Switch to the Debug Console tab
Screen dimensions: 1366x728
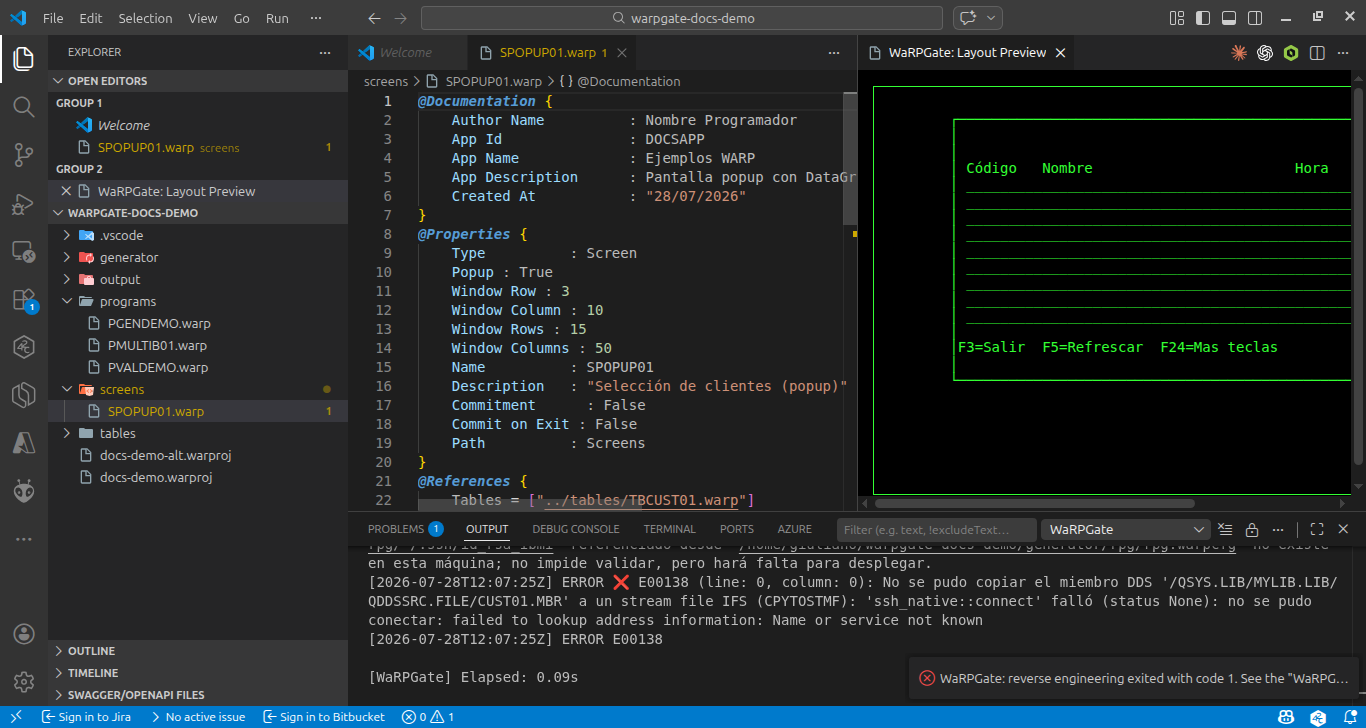576,529
